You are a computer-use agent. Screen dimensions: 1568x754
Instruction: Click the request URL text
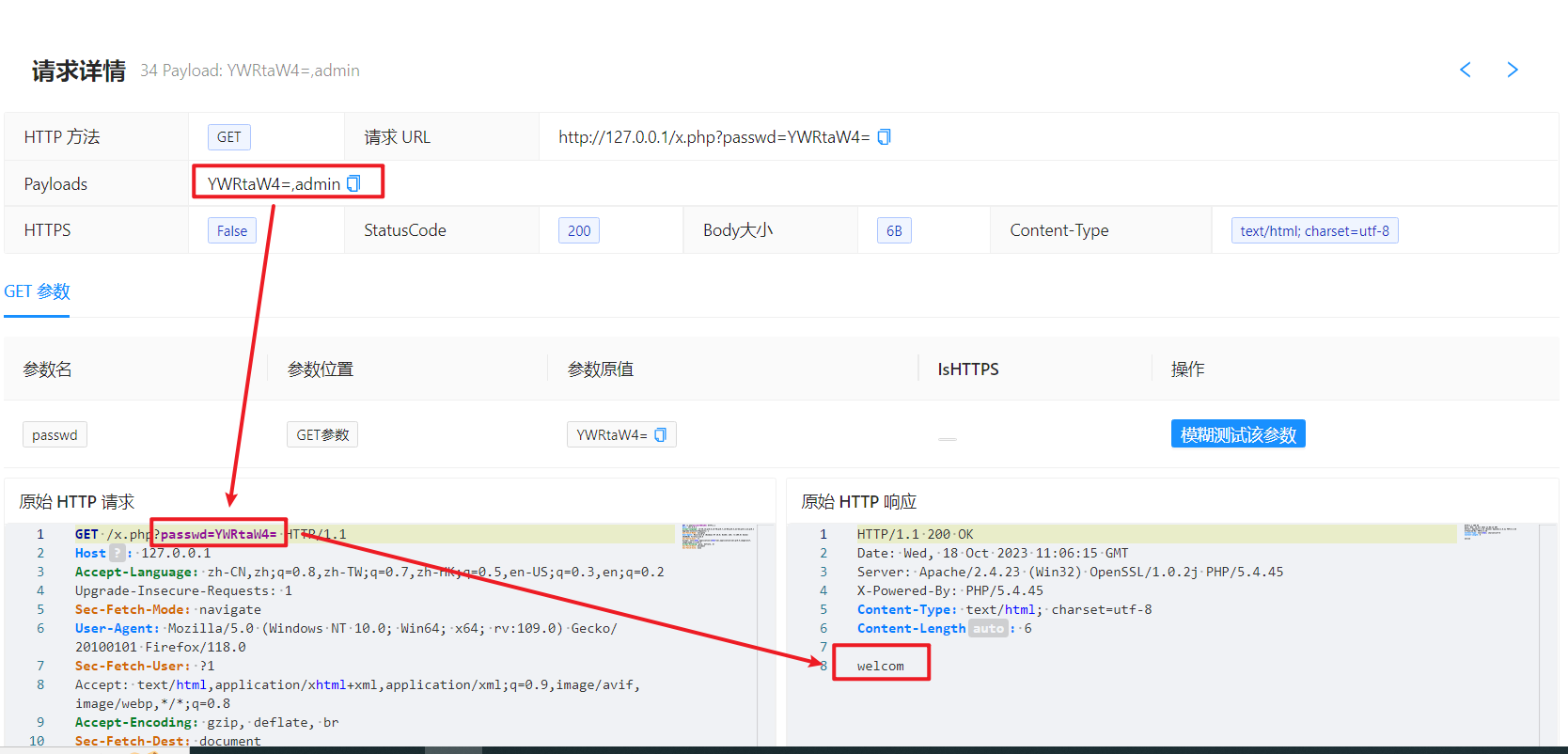pos(714,137)
